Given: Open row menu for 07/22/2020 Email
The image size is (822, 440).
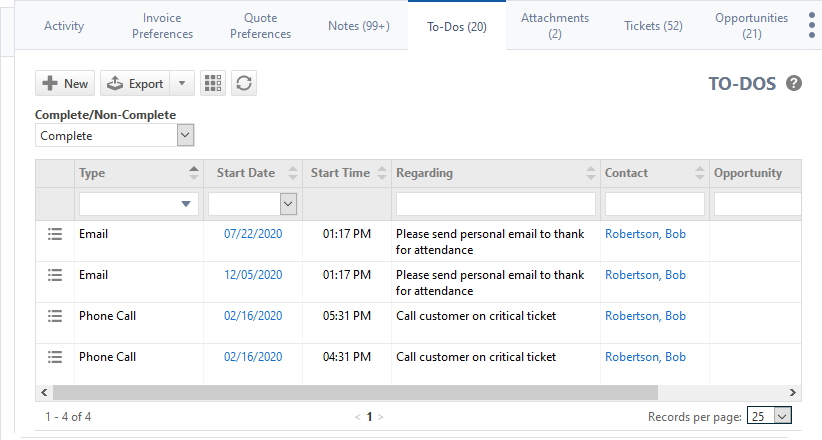Looking at the screenshot, I should pyautogui.click(x=55, y=234).
